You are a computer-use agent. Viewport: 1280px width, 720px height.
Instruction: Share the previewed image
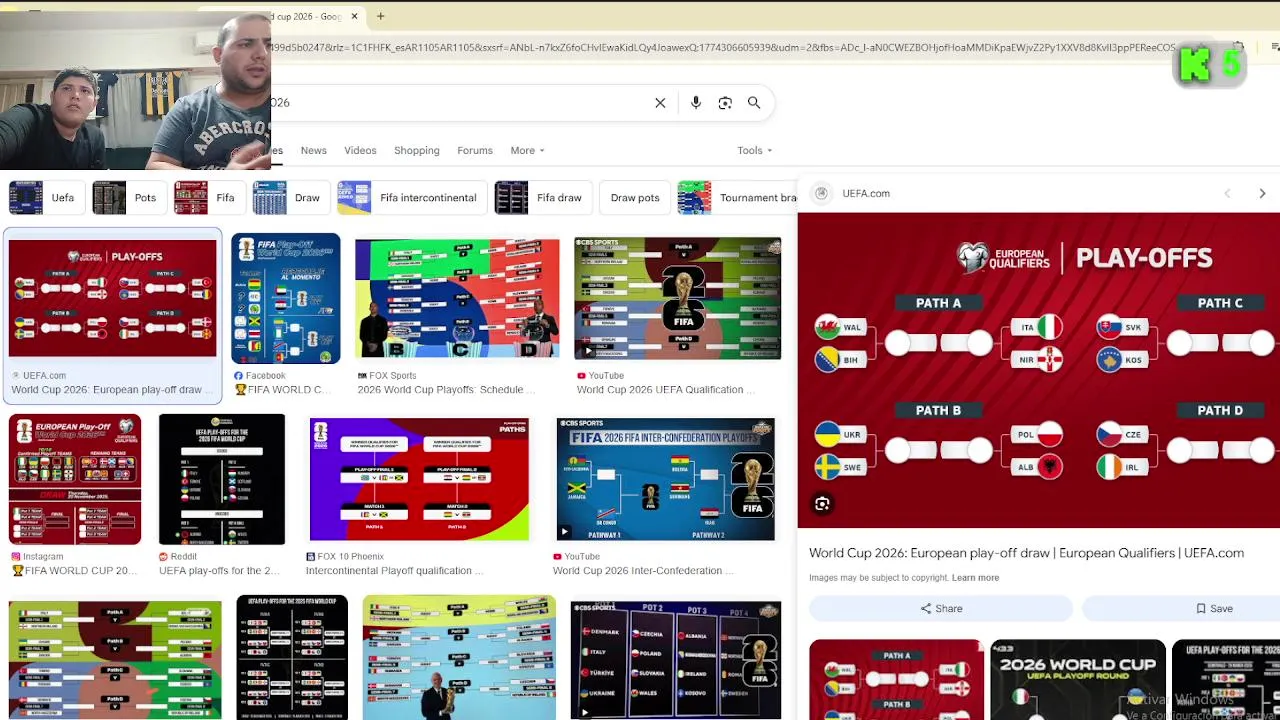click(941, 608)
